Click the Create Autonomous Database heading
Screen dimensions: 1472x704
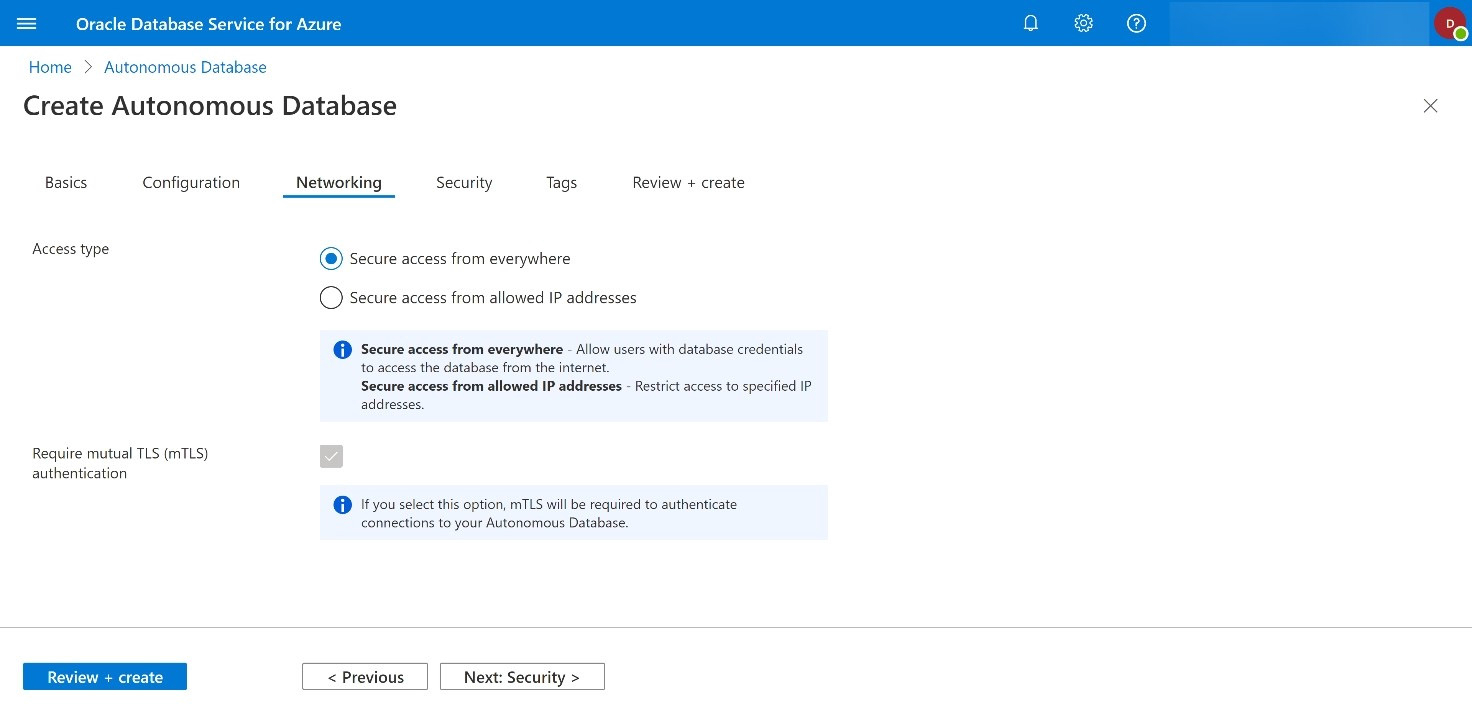click(x=210, y=106)
